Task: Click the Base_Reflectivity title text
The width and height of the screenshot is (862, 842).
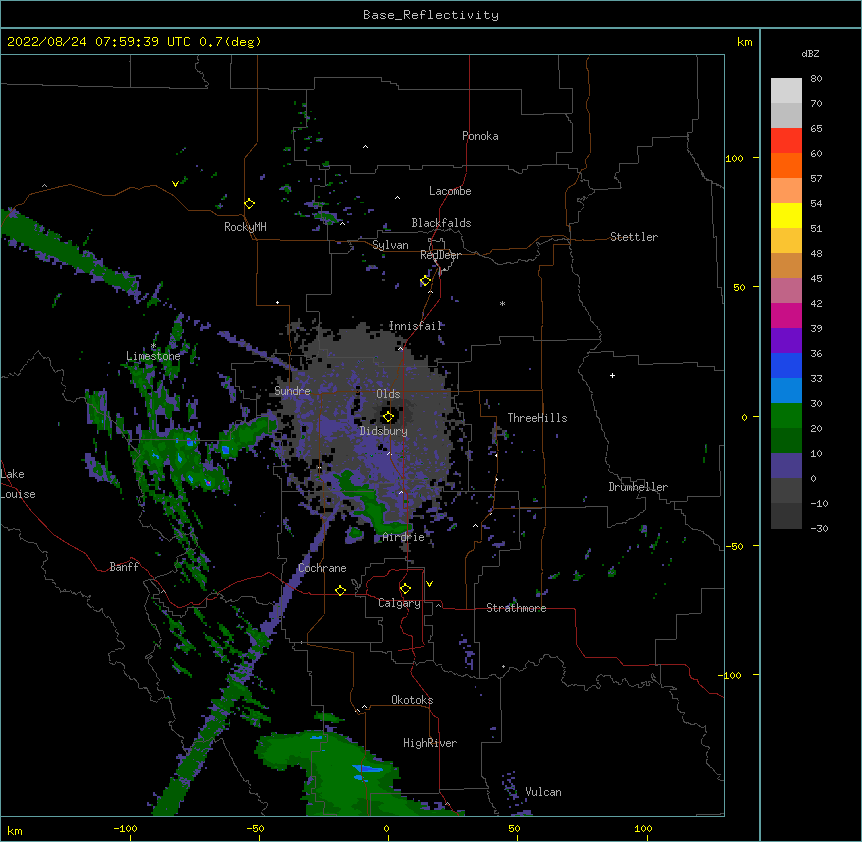Action: (431, 15)
